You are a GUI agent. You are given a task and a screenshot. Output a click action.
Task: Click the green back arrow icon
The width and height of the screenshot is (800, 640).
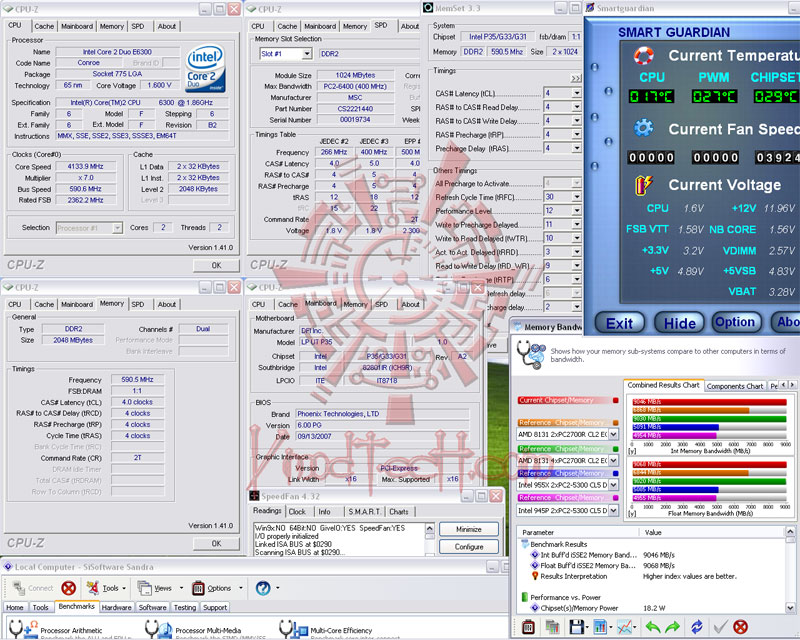click(653, 626)
